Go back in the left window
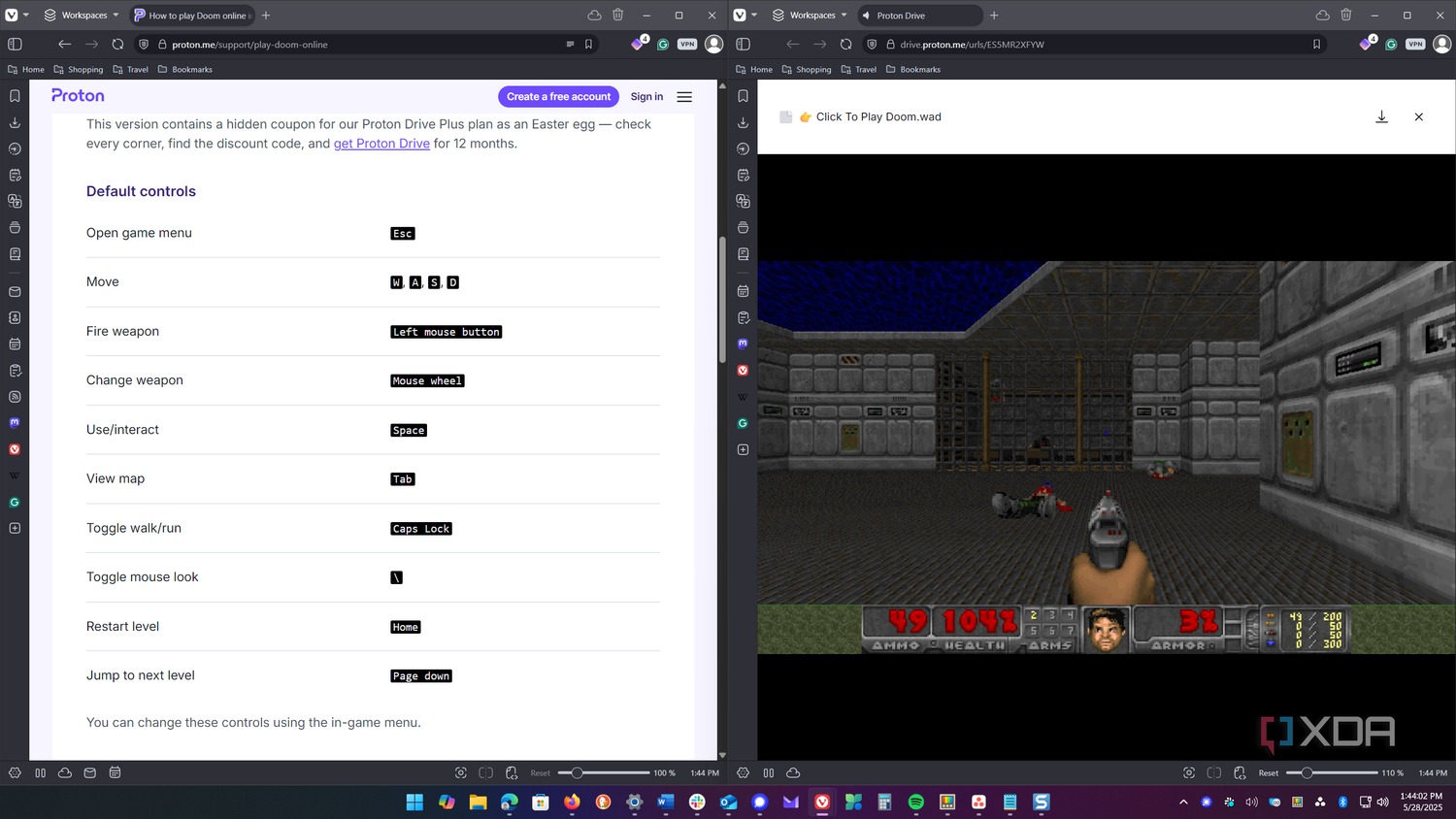The width and height of the screenshot is (1456, 819). (64, 44)
